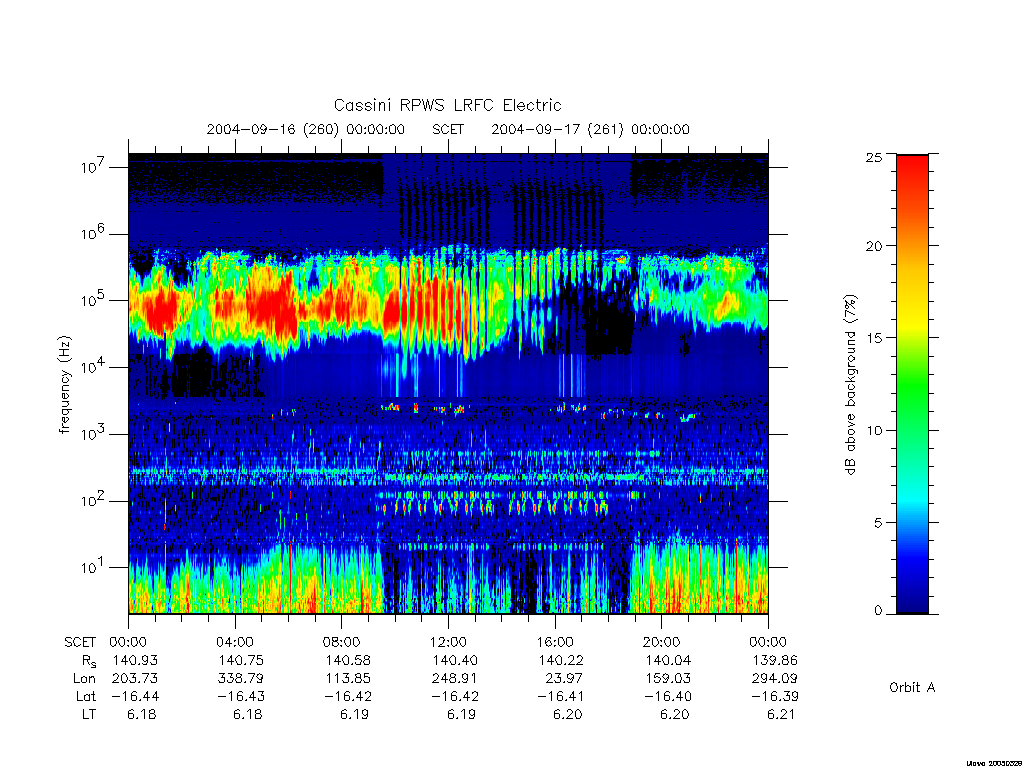Click the dB above background (7%) label

point(850,385)
